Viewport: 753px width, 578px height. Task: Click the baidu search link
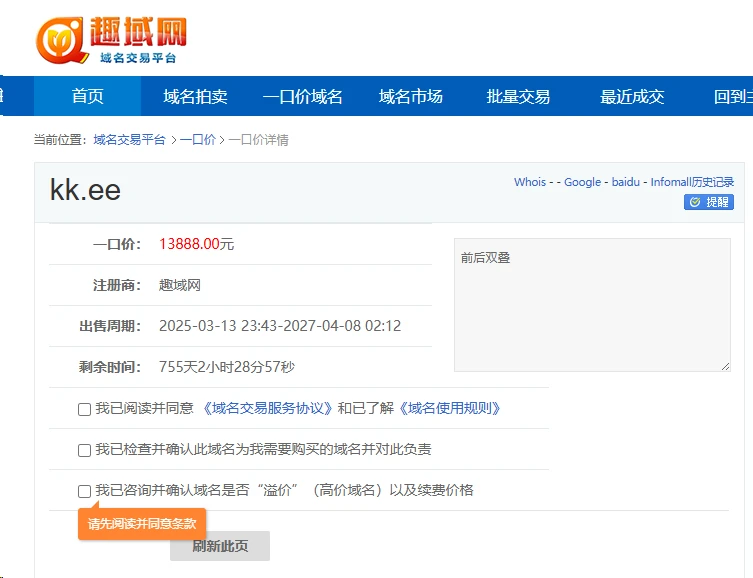click(625, 182)
